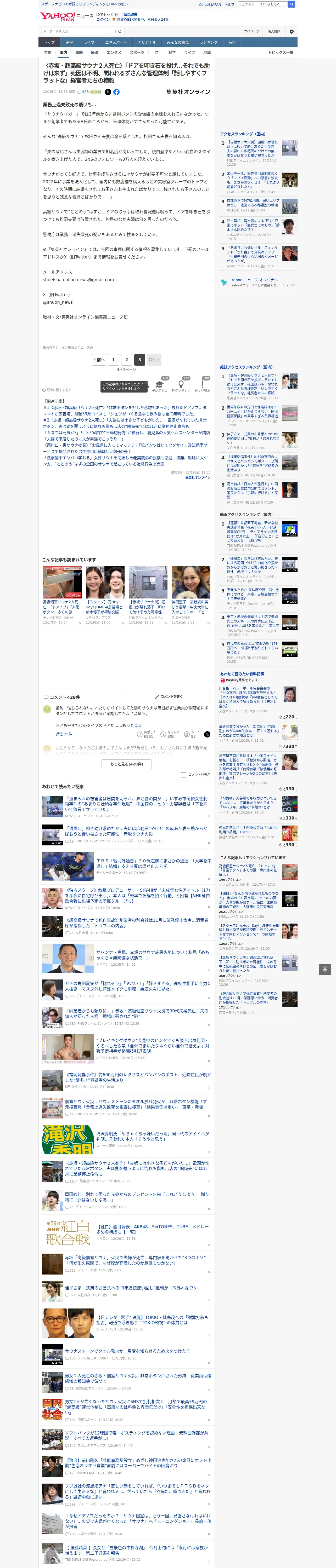Open 首都直下でM7 ranking item
Screen dimensions: 336x1568
coord(253,203)
